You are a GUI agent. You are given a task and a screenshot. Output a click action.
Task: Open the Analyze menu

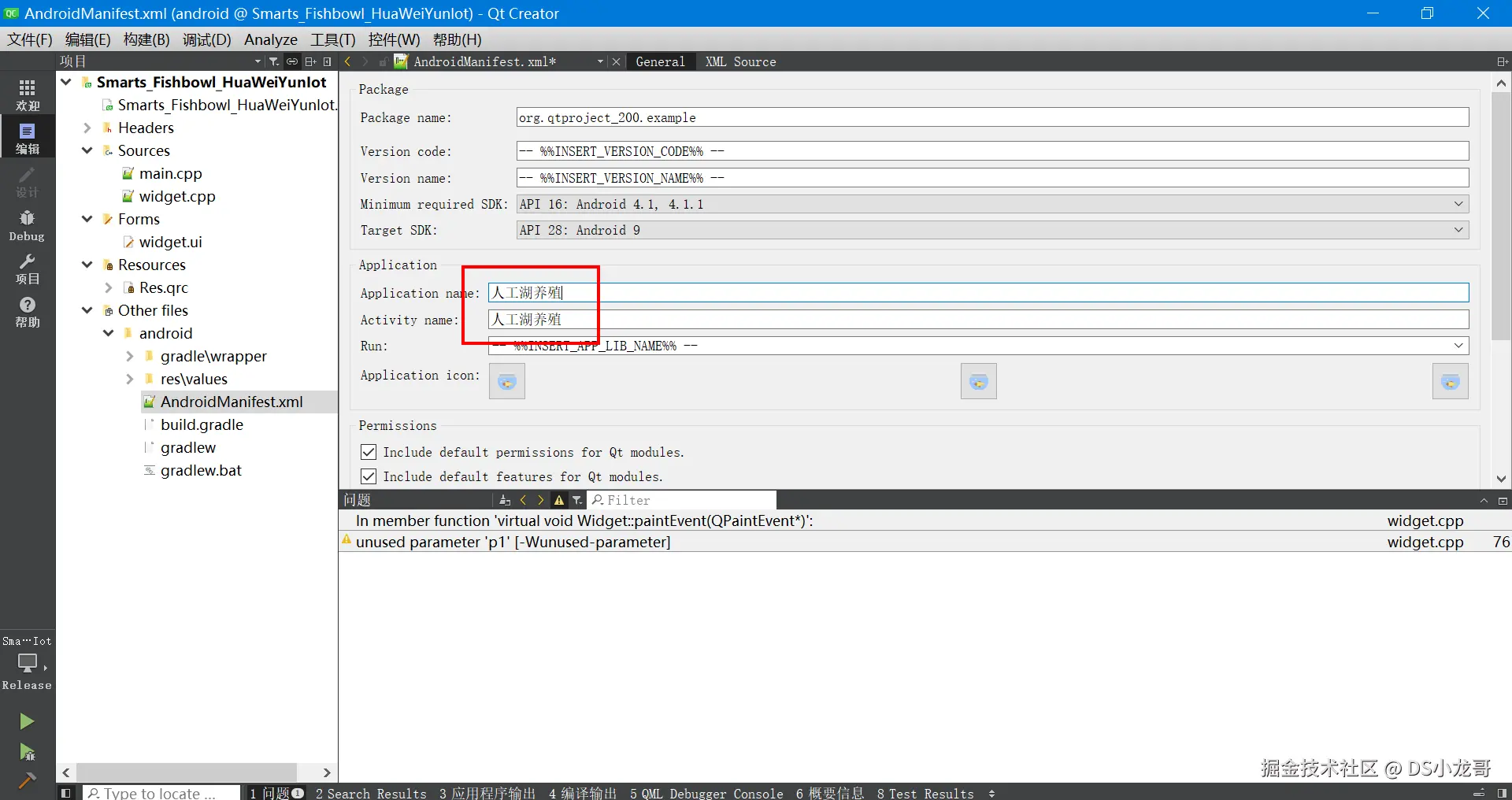(271, 39)
